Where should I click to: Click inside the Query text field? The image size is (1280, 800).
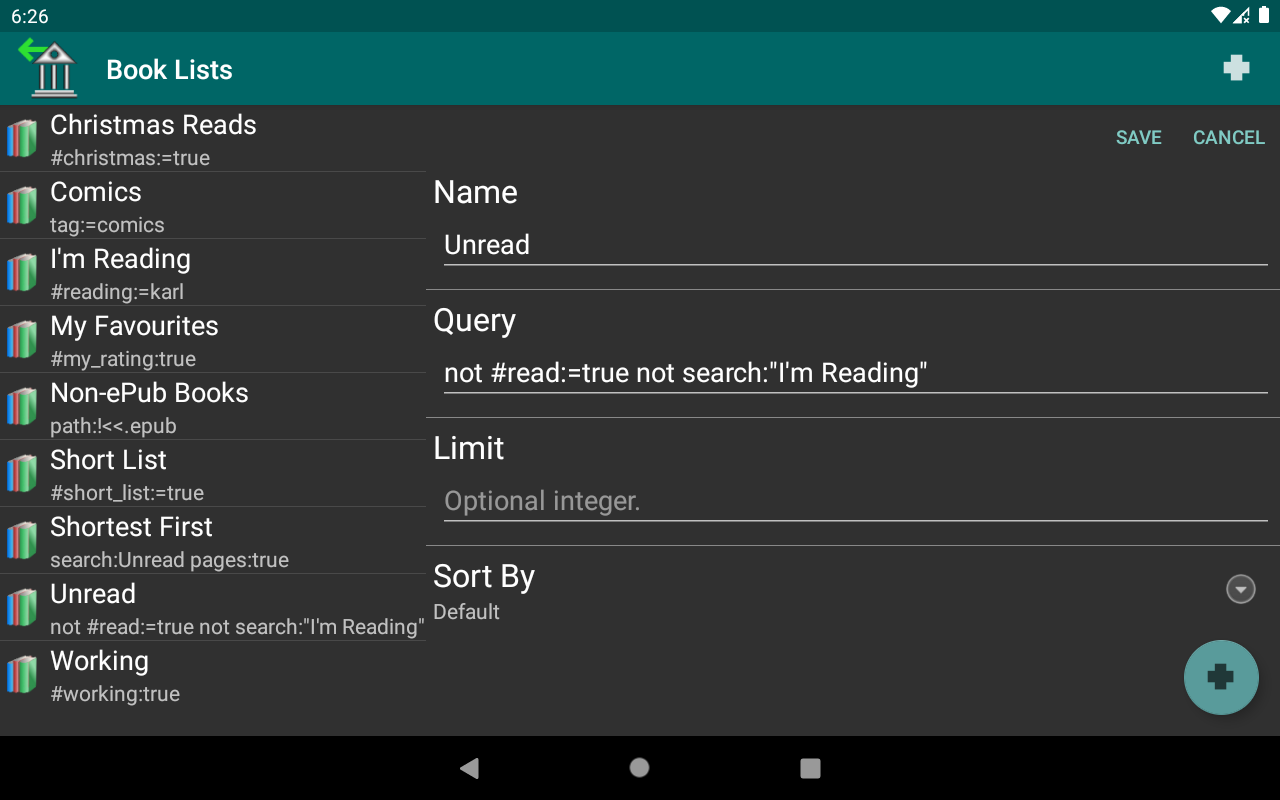[x=855, y=373]
